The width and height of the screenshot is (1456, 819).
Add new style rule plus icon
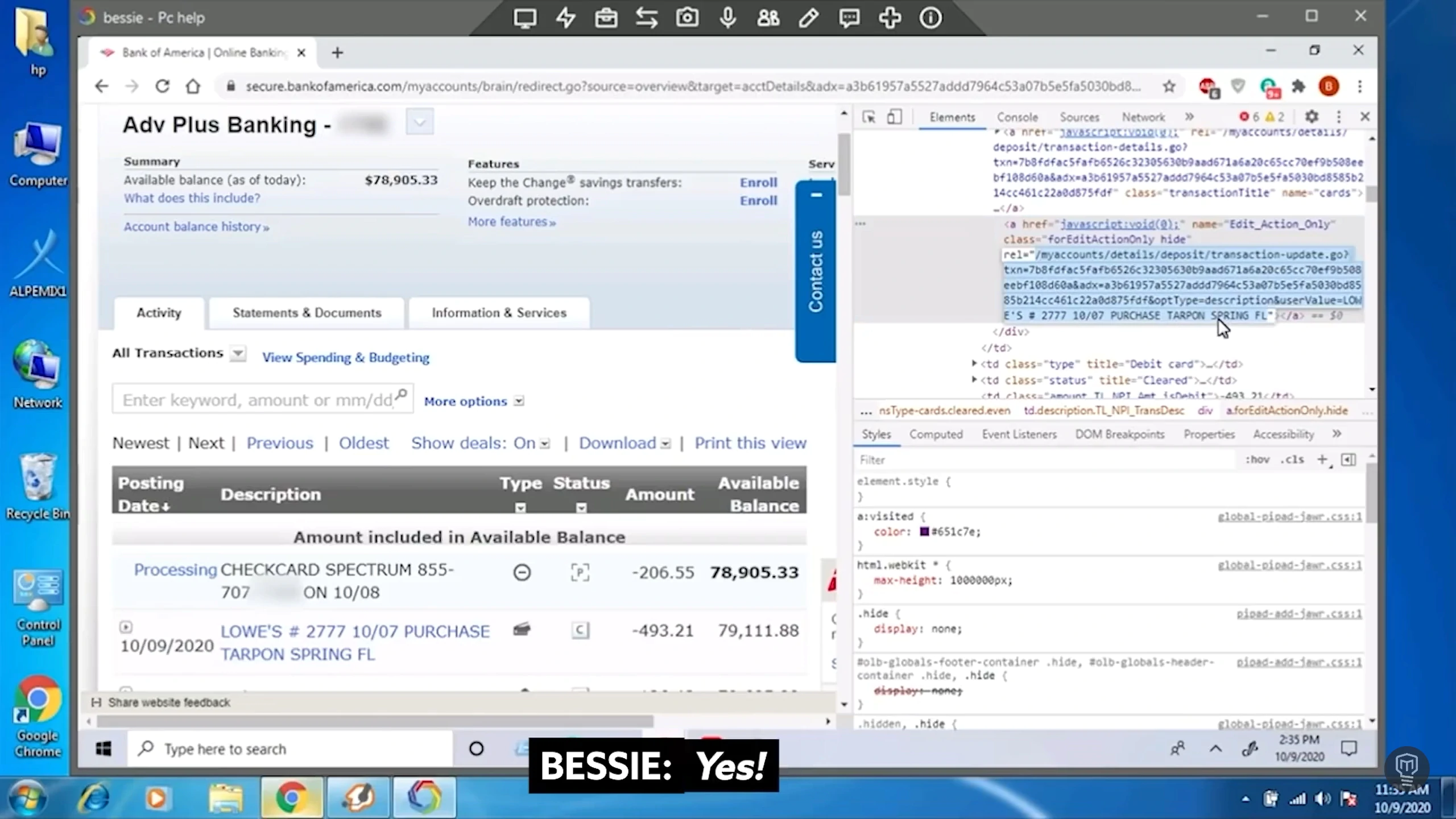[x=1323, y=460]
